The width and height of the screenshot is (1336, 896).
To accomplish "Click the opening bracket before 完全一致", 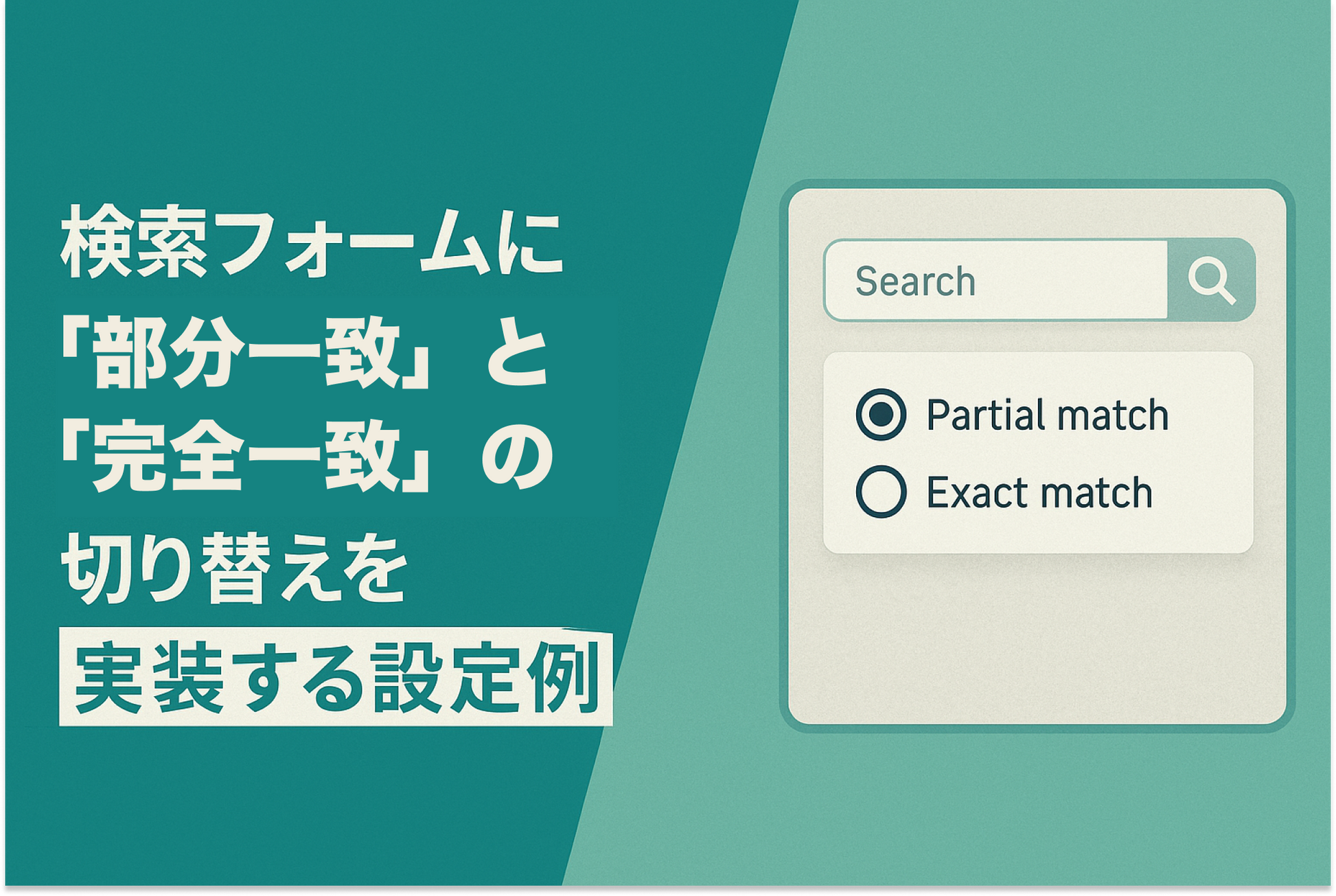I will point(71,446).
